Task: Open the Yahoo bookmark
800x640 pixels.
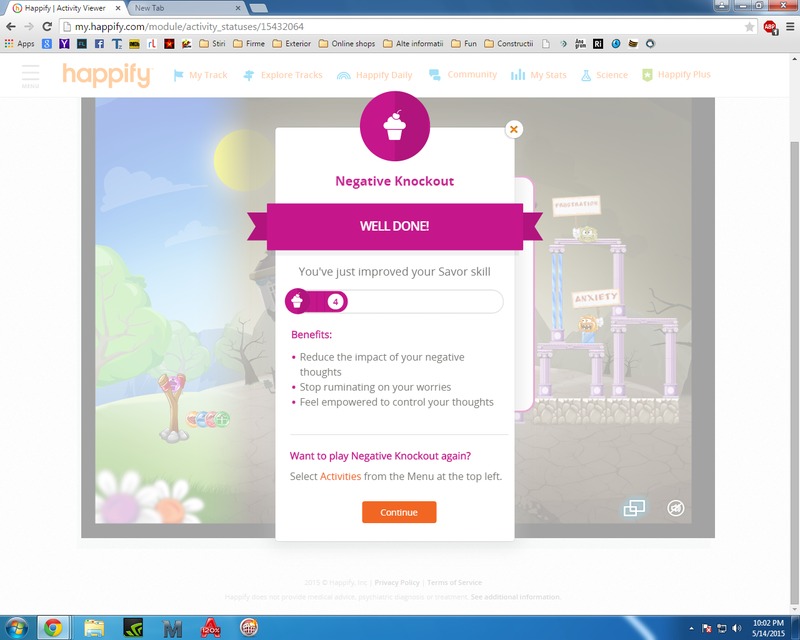Action: (x=64, y=44)
